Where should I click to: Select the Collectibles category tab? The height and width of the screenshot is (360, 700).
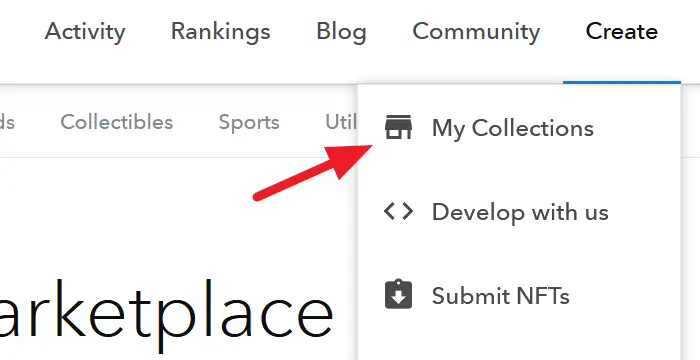tap(117, 122)
